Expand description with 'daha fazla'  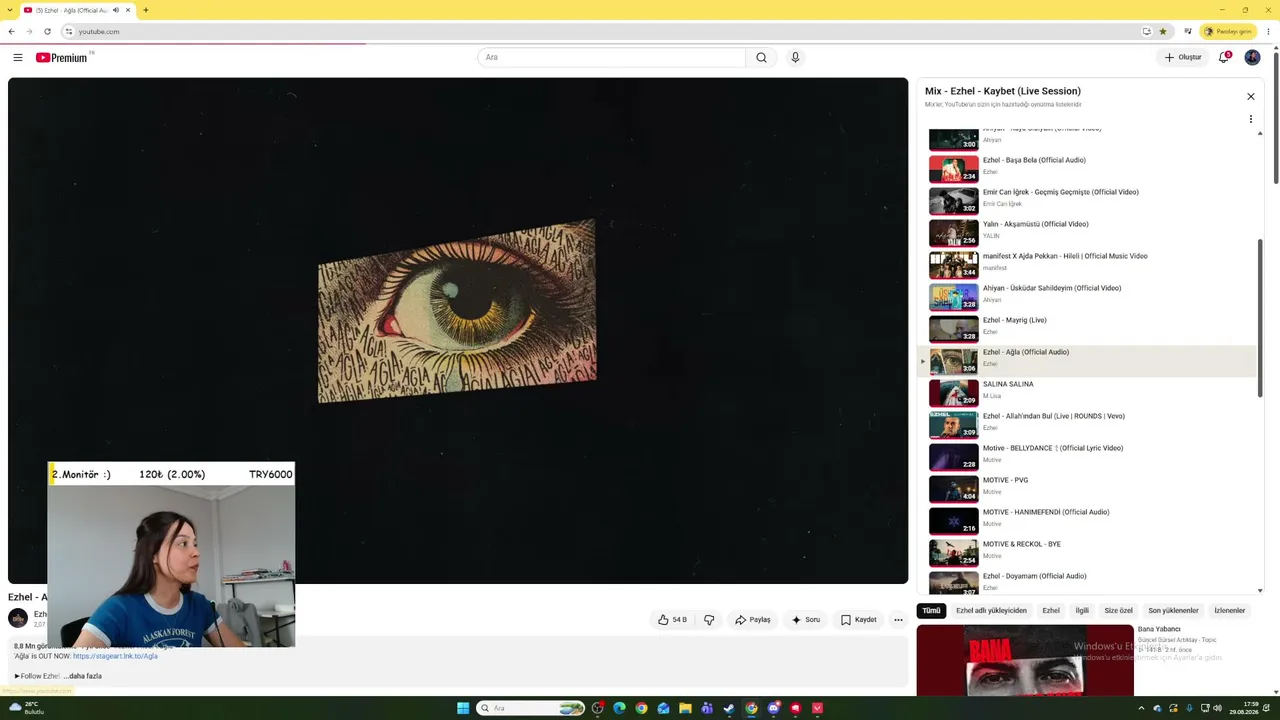(83, 676)
